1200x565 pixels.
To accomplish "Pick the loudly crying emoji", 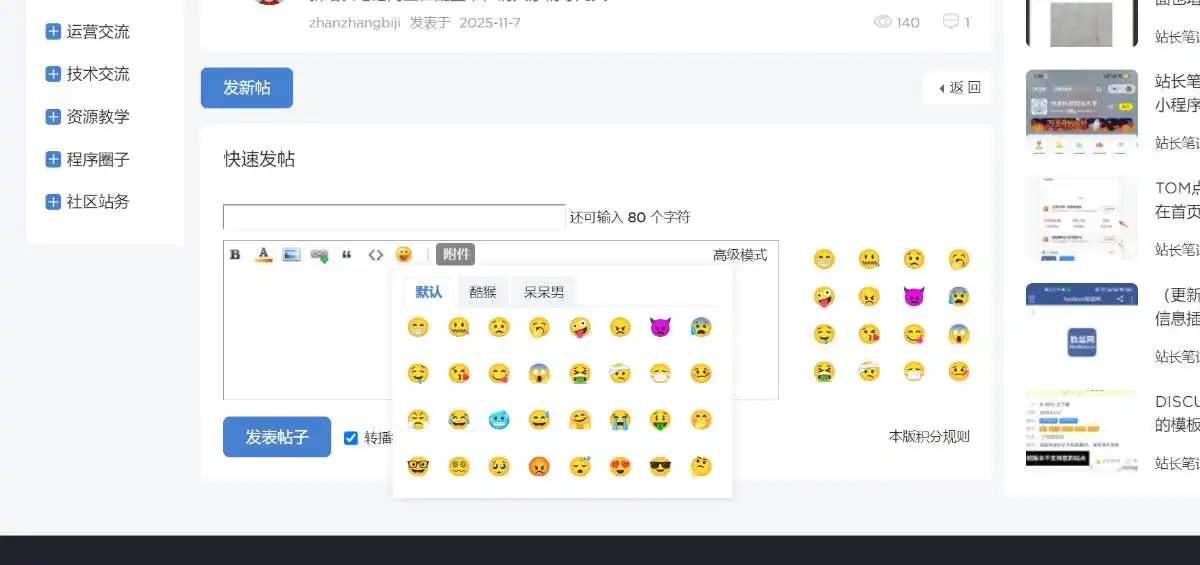I will [x=620, y=419].
